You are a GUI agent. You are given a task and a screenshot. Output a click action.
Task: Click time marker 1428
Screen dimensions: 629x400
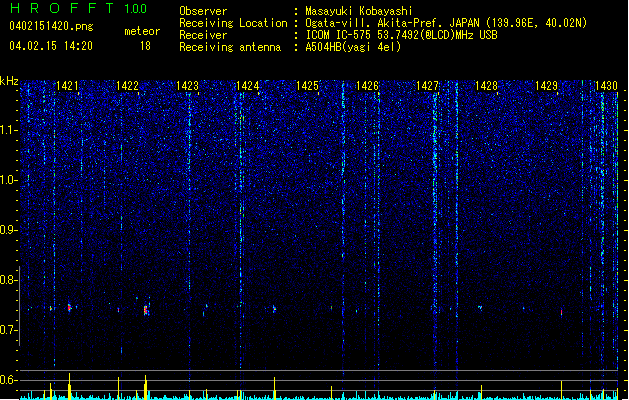(487, 86)
